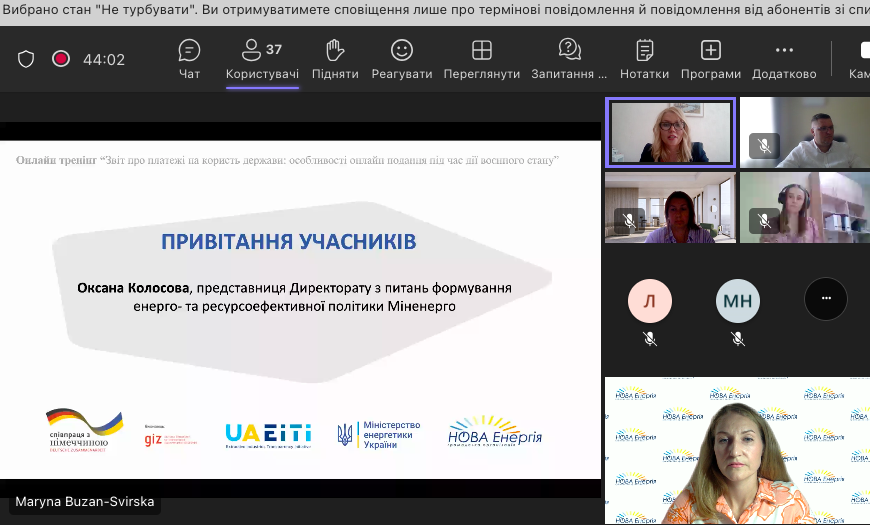Screen dimensions: 870x525
Task: Select the active speaker video tile
Action: click(x=670, y=132)
